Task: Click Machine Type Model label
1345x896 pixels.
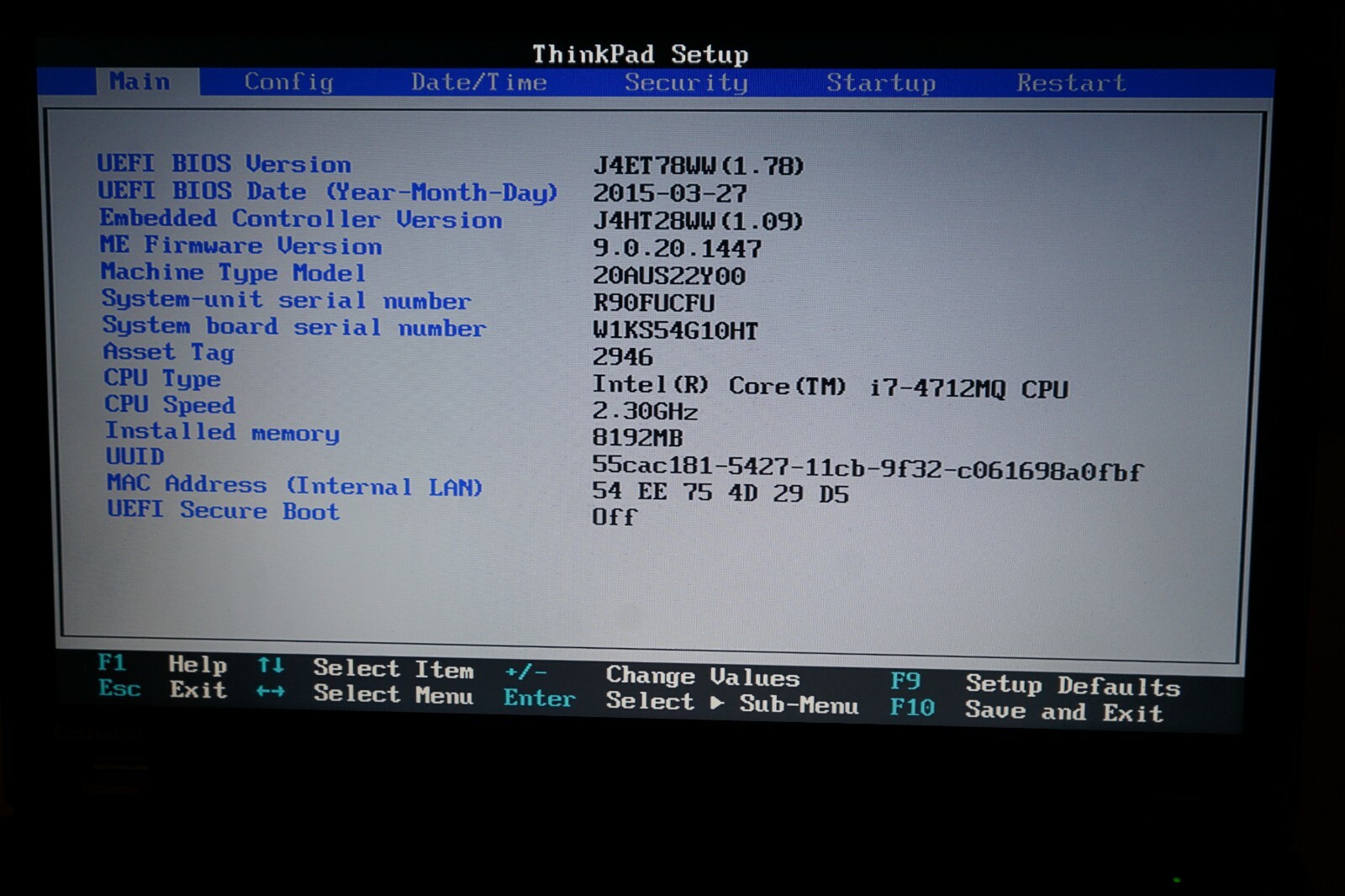Action: (x=234, y=272)
